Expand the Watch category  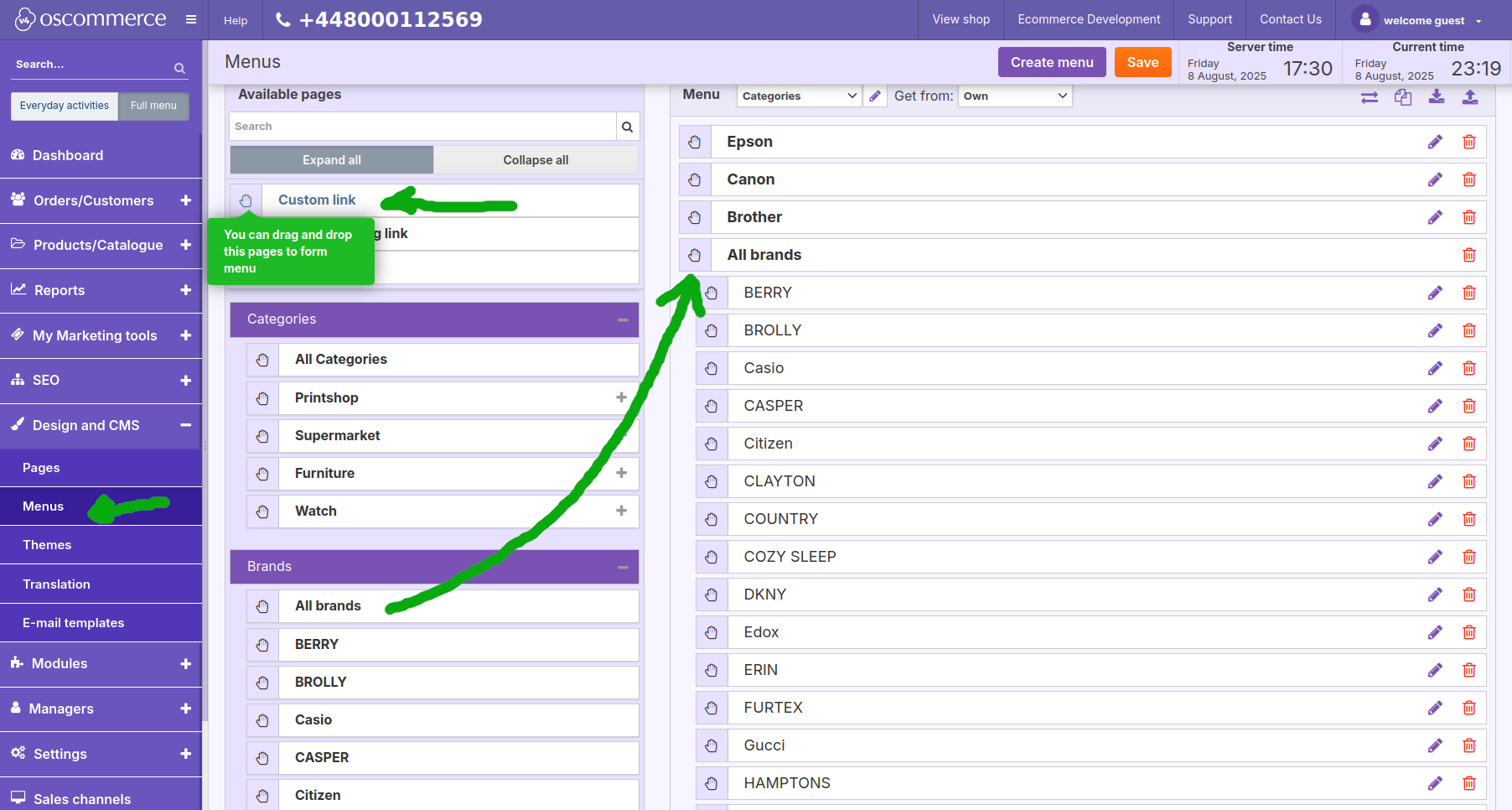pos(621,511)
